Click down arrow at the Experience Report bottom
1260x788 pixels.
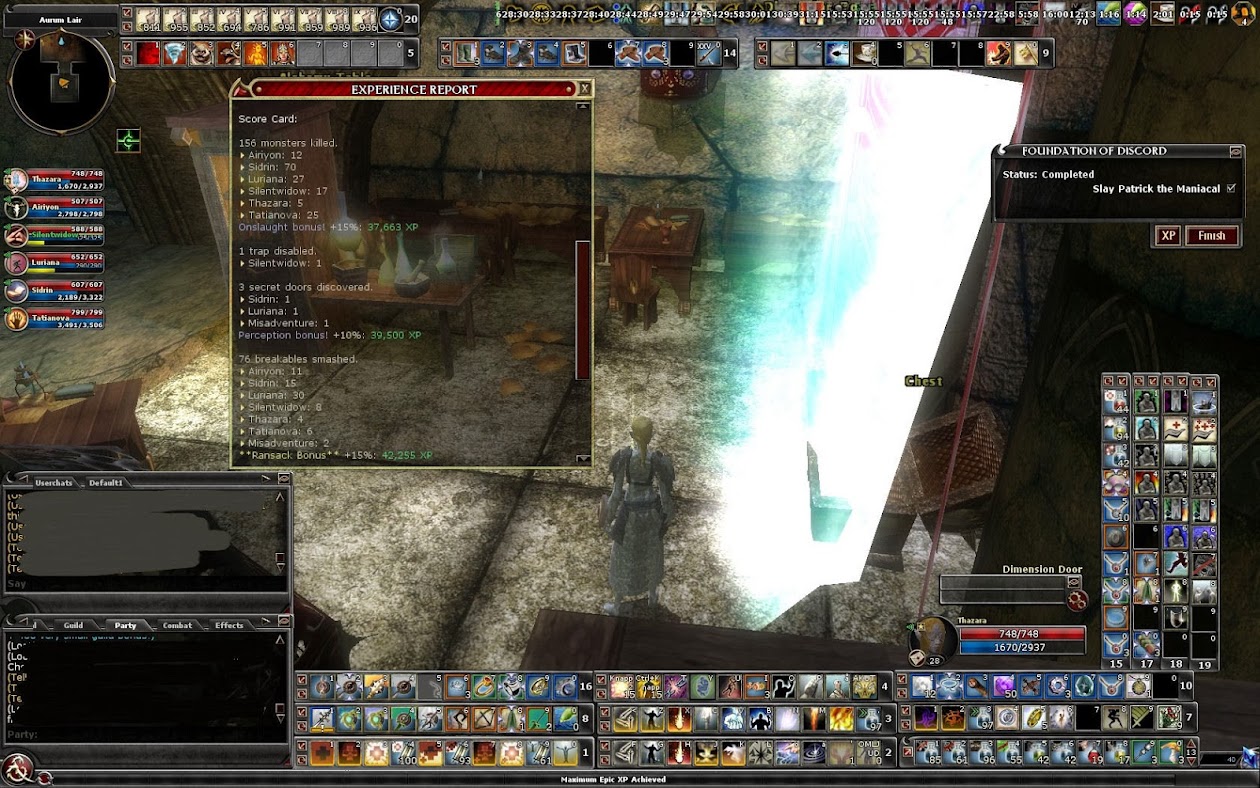pos(584,459)
